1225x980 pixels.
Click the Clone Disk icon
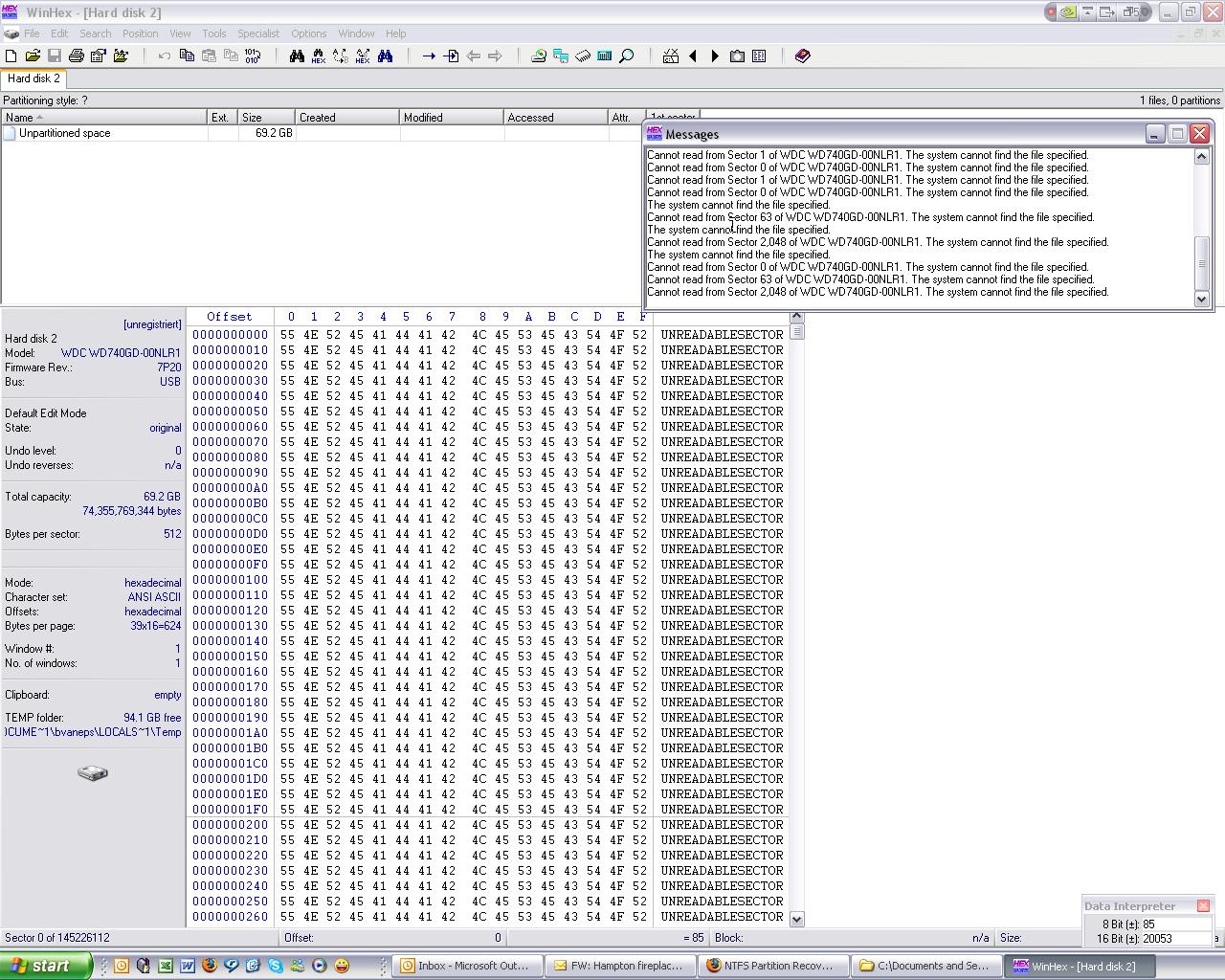[561, 56]
